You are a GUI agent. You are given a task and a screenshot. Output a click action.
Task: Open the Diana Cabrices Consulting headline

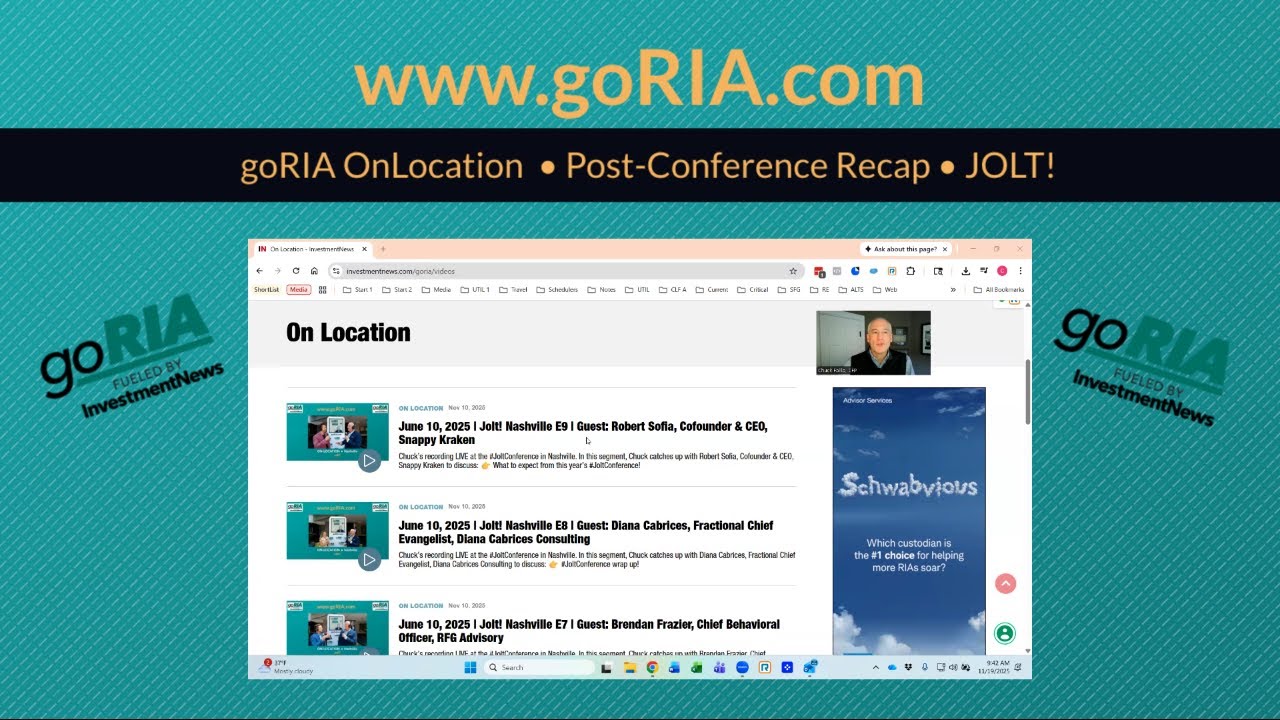tap(586, 532)
